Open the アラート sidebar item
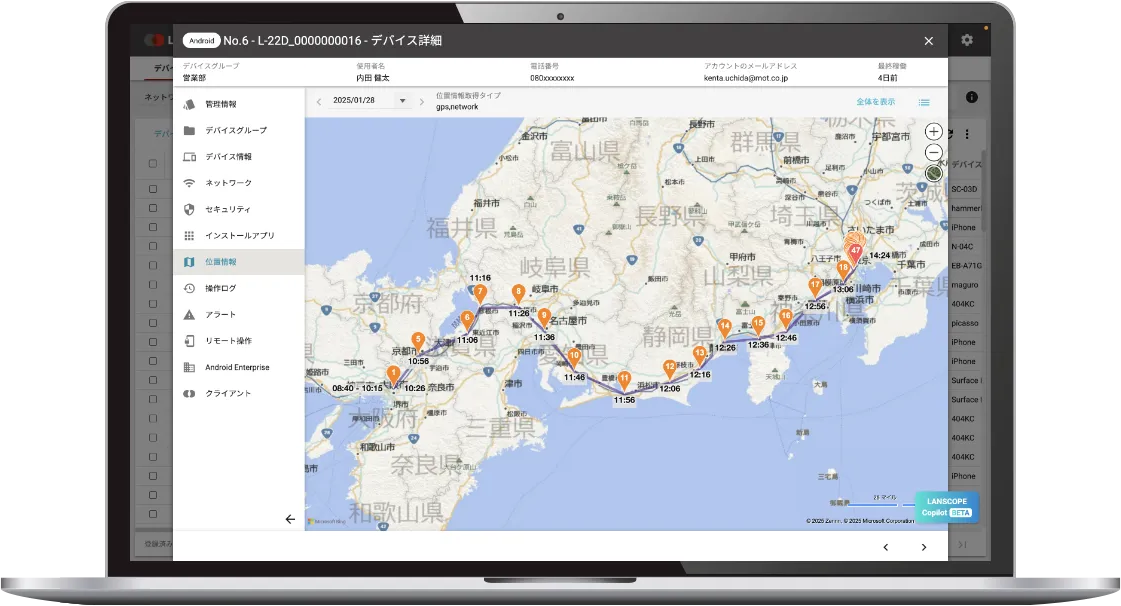The width and height of the screenshot is (1121, 606). 239,314
